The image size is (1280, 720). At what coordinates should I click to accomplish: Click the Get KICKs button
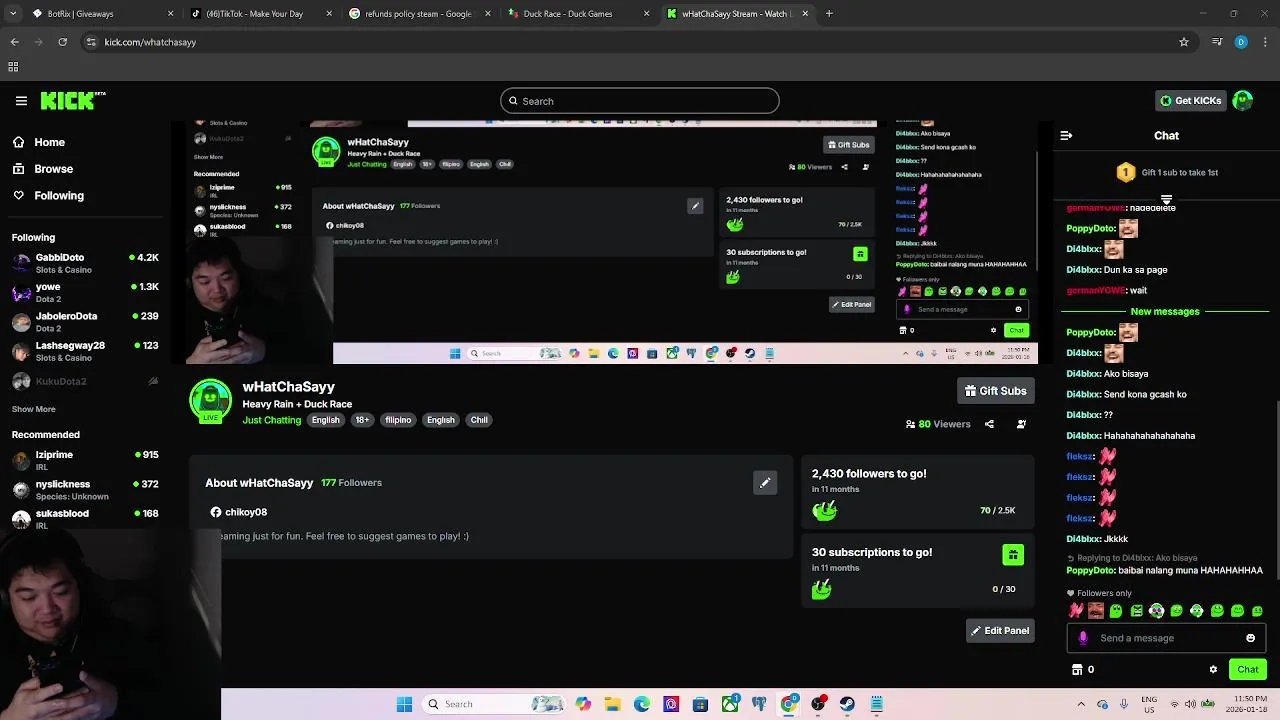tap(1190, 101)
